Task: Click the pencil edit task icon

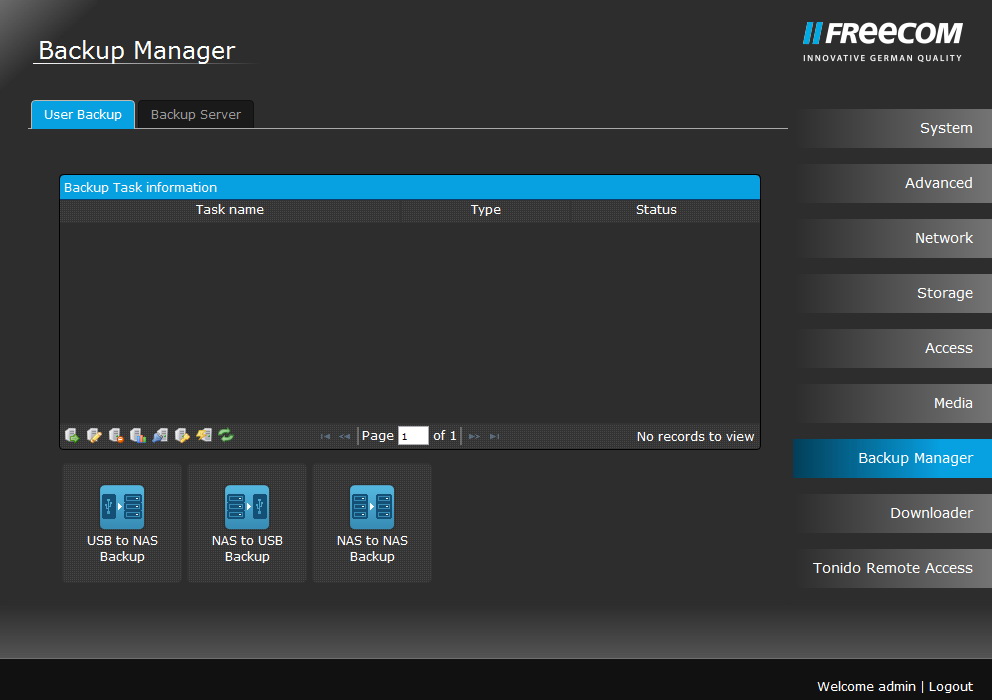Action: tap(94, 435)
